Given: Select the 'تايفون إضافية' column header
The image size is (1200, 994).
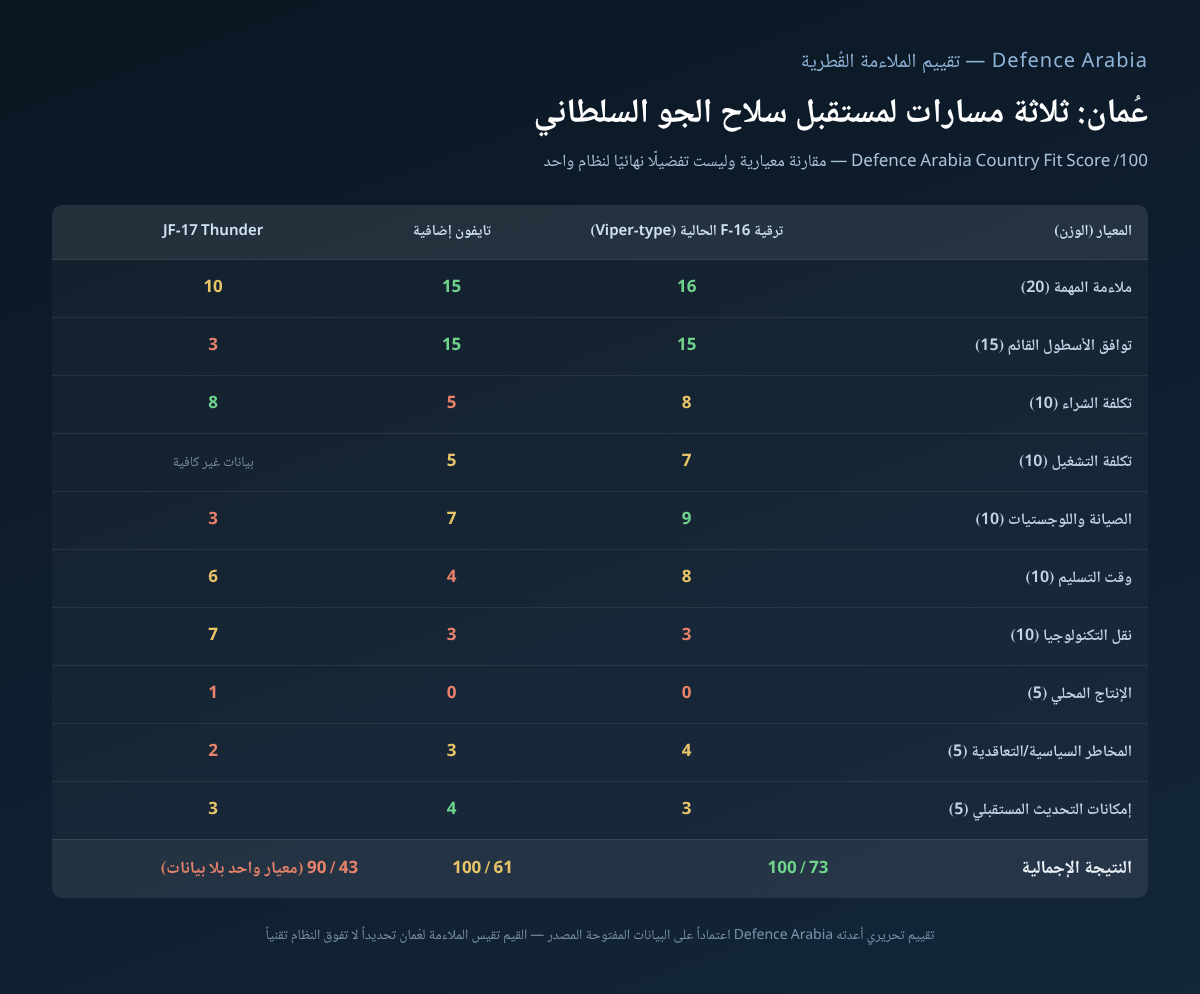Looking at the screenshot, I should (x=452, y=230).
